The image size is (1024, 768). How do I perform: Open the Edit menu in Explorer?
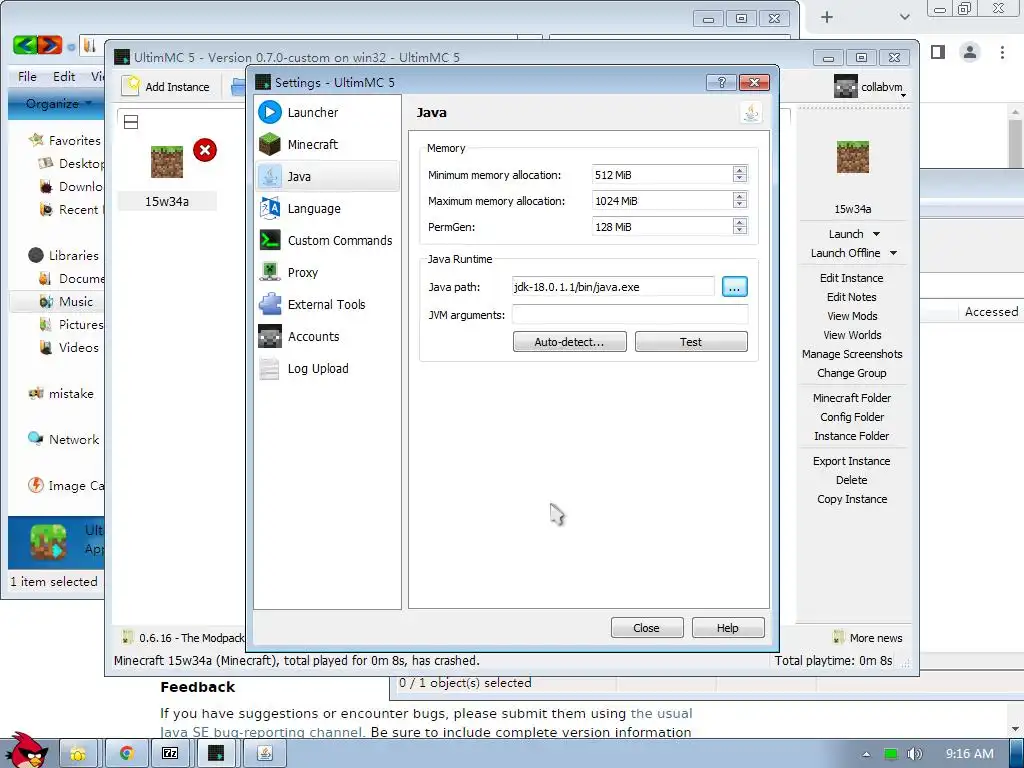click(x=64, y=76)
